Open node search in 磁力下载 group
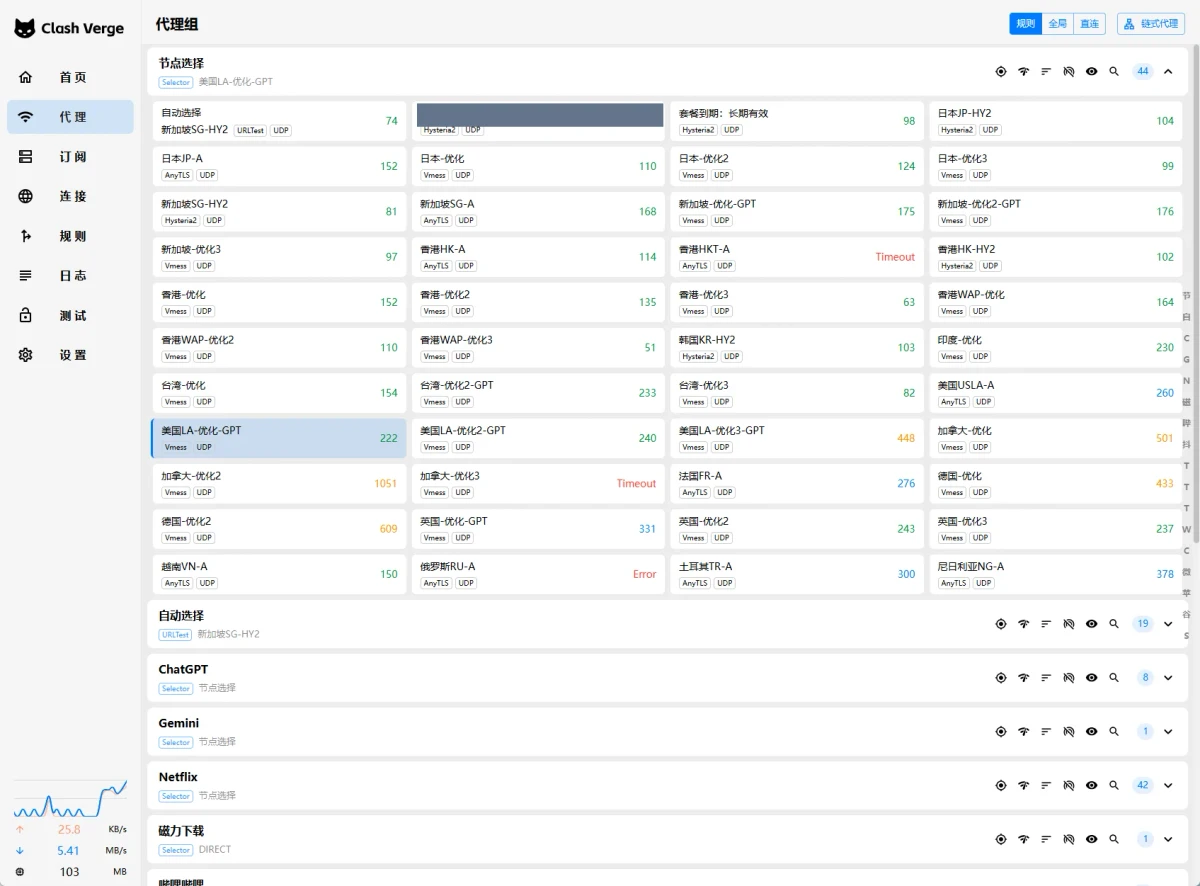 pyautogui.click(x=1114, y=840)
